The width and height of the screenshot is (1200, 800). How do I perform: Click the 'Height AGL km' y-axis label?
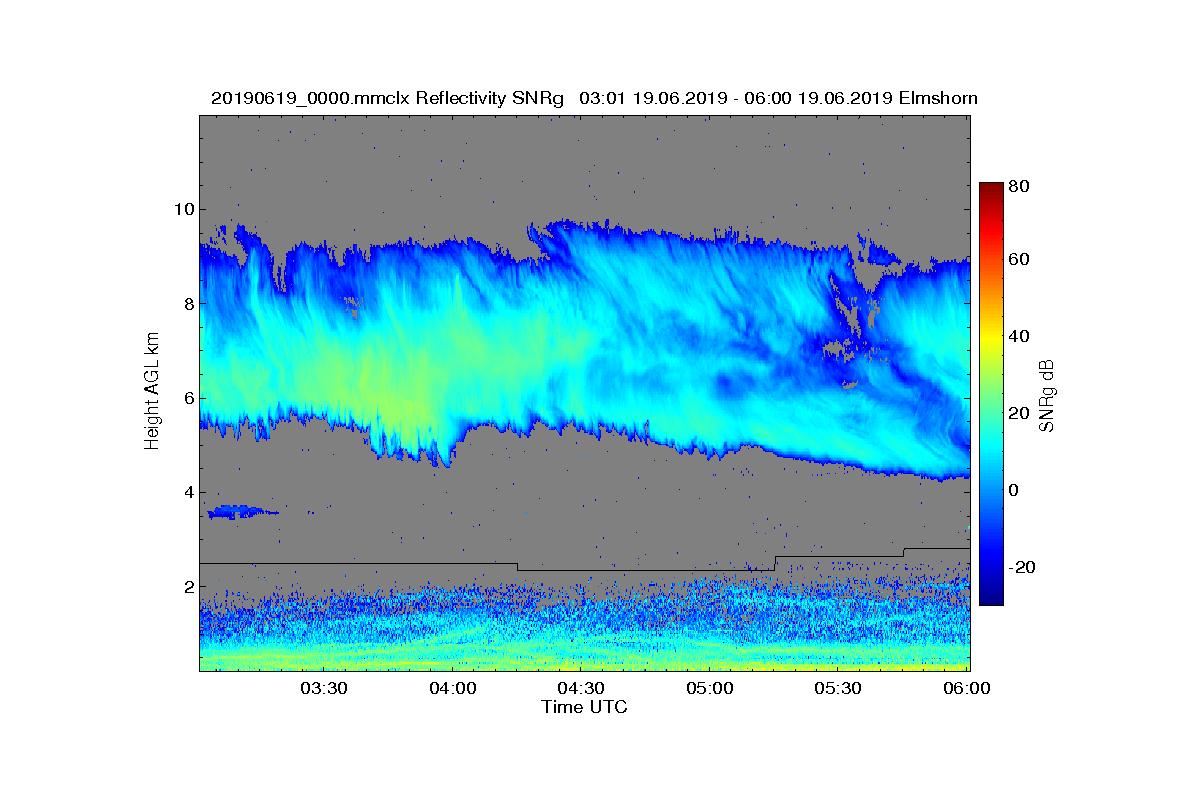click(152, 393)
